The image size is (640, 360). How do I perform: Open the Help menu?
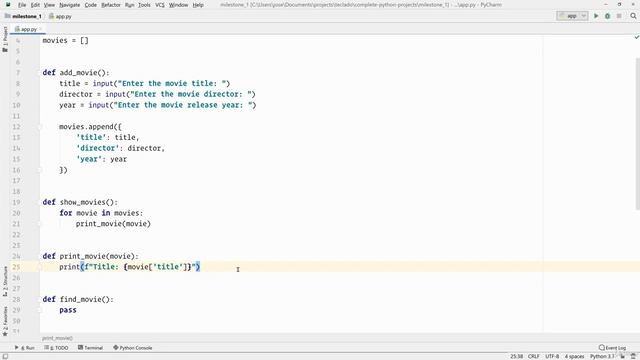(x=198, y=5)
